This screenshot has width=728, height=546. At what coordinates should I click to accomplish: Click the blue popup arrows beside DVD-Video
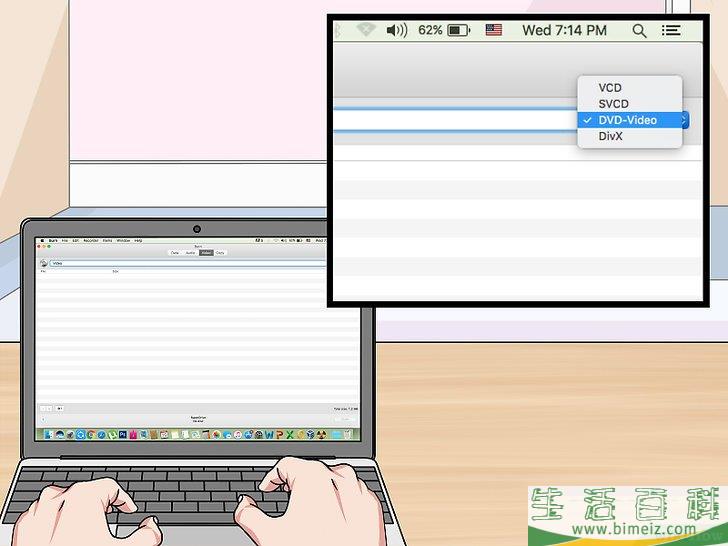[x=685, y=120]
